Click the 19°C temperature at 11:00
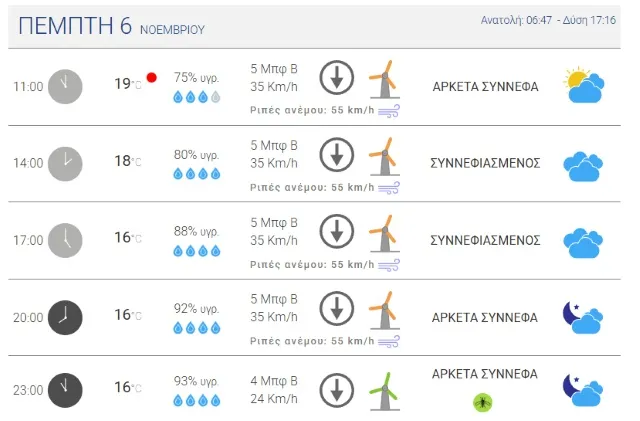This screenshot has height=421, width=640. tap(127, 85)
